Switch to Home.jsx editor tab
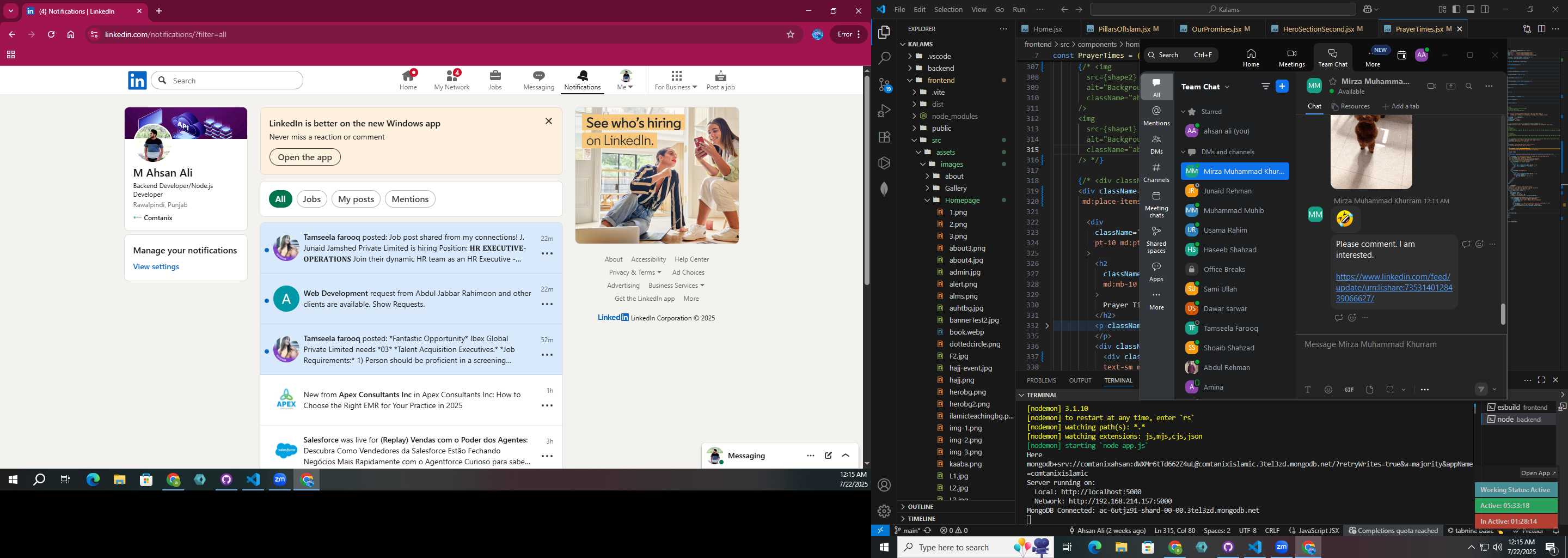This screenshot has height=558, width=1568. [1046, 29]
